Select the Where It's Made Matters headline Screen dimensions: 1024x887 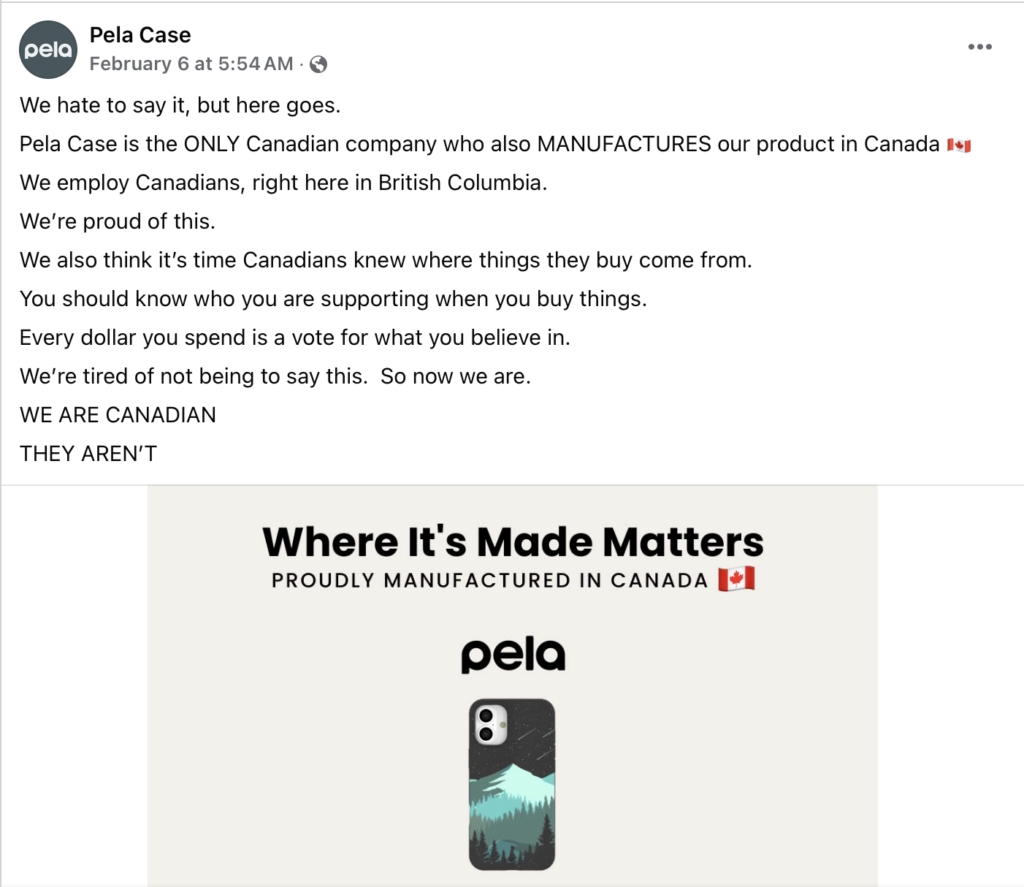(x=513, y=541)
